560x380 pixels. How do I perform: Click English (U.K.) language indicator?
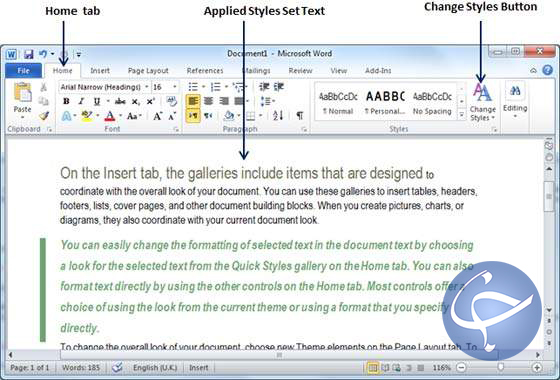[x=155, y=367]
